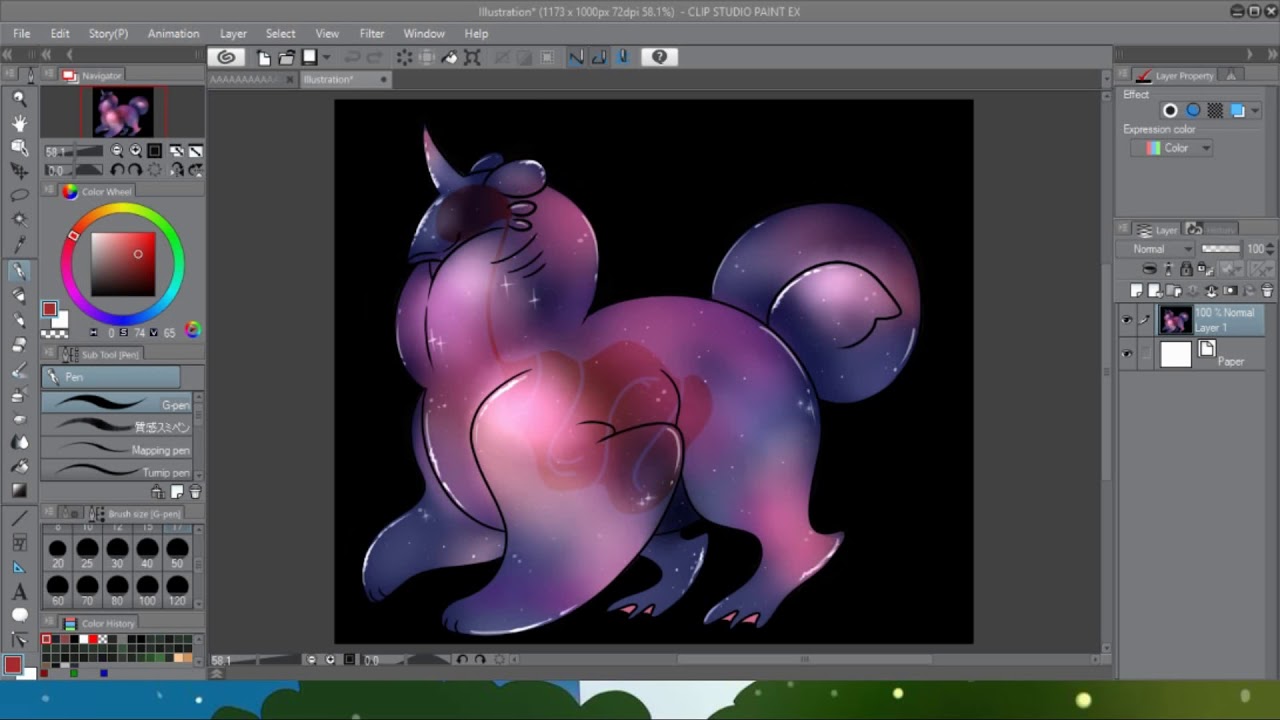Click the Fill paint bucket command icon
The width and height of the screenshot is (1280, 720).
click(x=450, y=57)
